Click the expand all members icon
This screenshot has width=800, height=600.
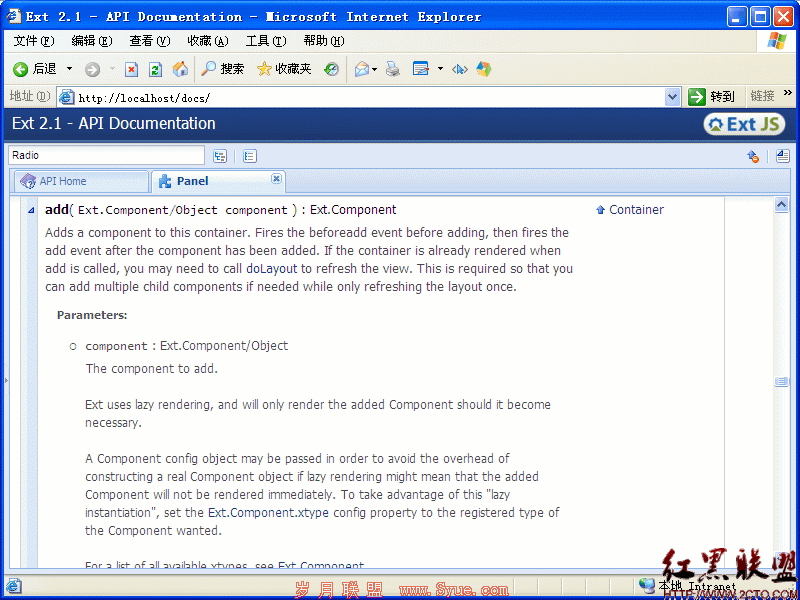pos(783,156)
